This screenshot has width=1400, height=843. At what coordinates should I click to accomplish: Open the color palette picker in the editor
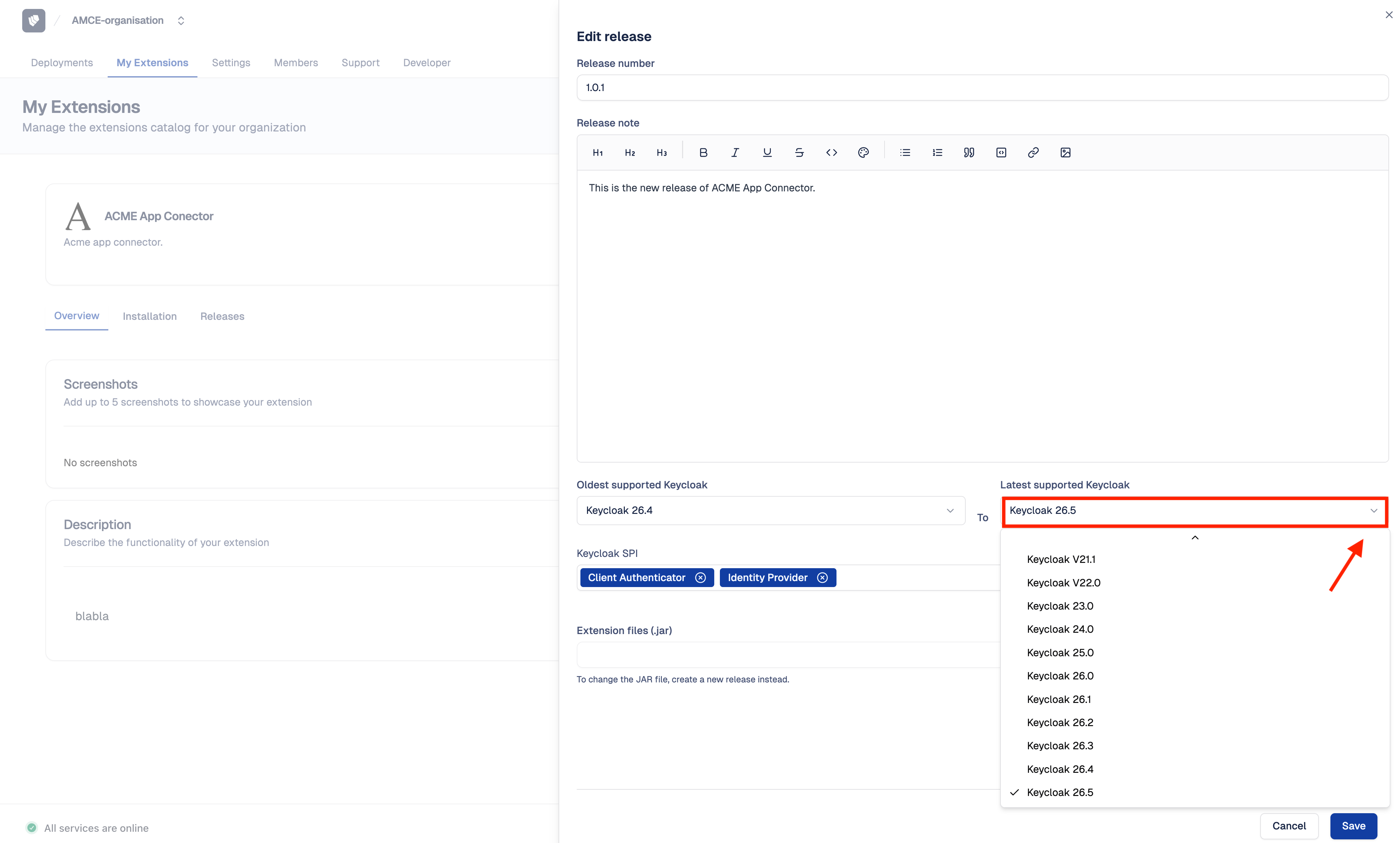coord(863,152)
